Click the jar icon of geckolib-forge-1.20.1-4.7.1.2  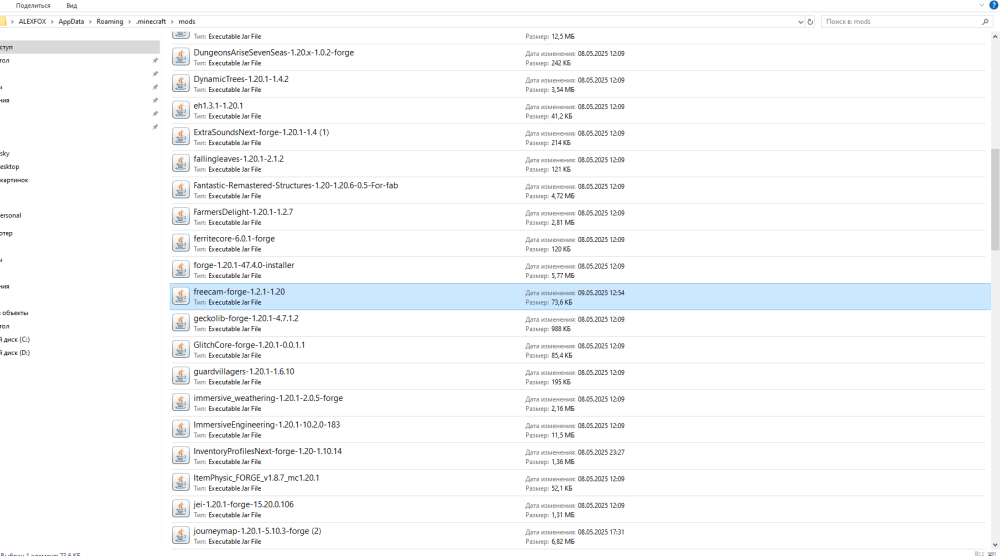tap(180, 323)
